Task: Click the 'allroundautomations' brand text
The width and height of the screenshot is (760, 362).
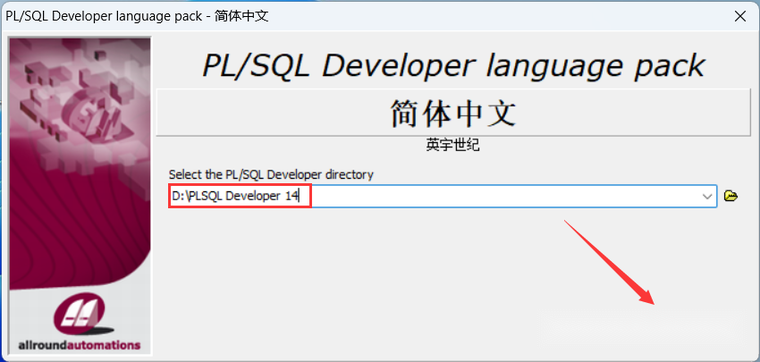Action: pyautogui.click(x=79, y=346)
